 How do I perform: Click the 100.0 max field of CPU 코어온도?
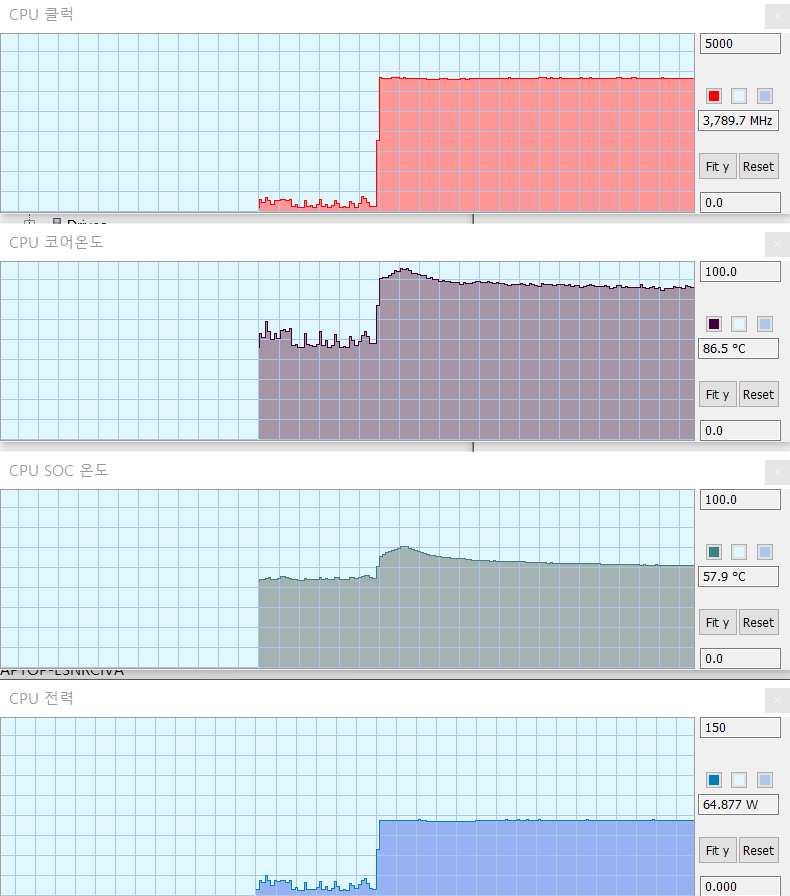[x=740, y=271]
